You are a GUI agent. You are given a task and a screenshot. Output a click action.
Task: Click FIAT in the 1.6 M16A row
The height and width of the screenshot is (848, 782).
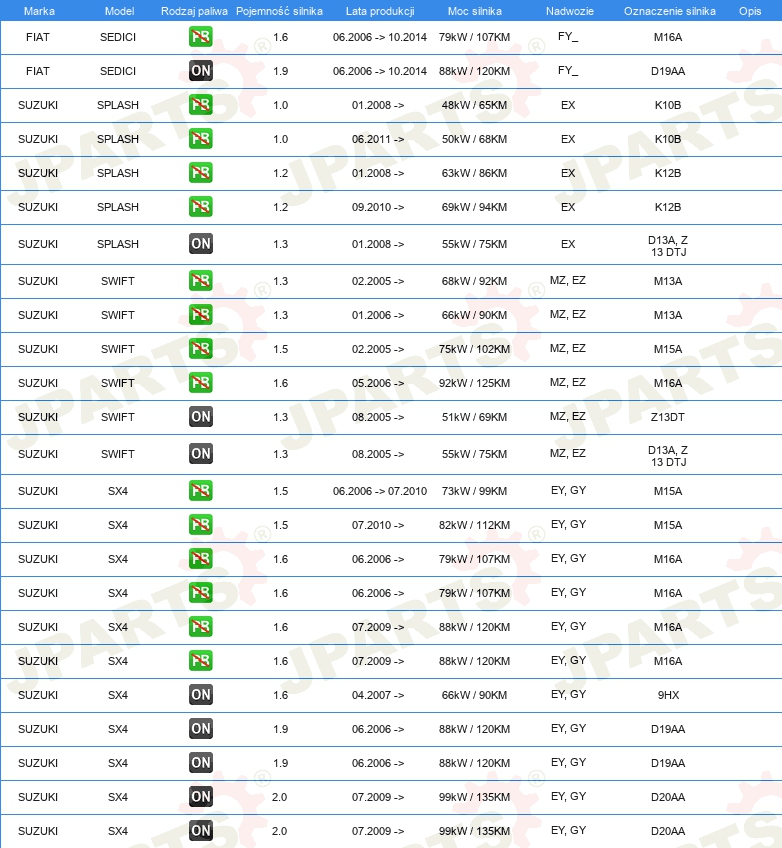click(x=38, y=37)
